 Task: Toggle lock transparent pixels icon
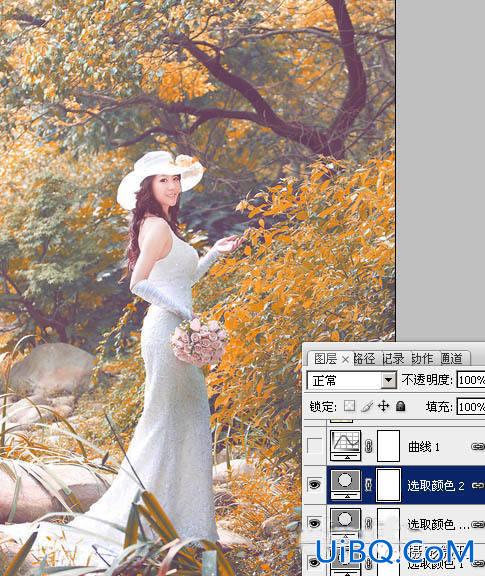tap(349, 406)
